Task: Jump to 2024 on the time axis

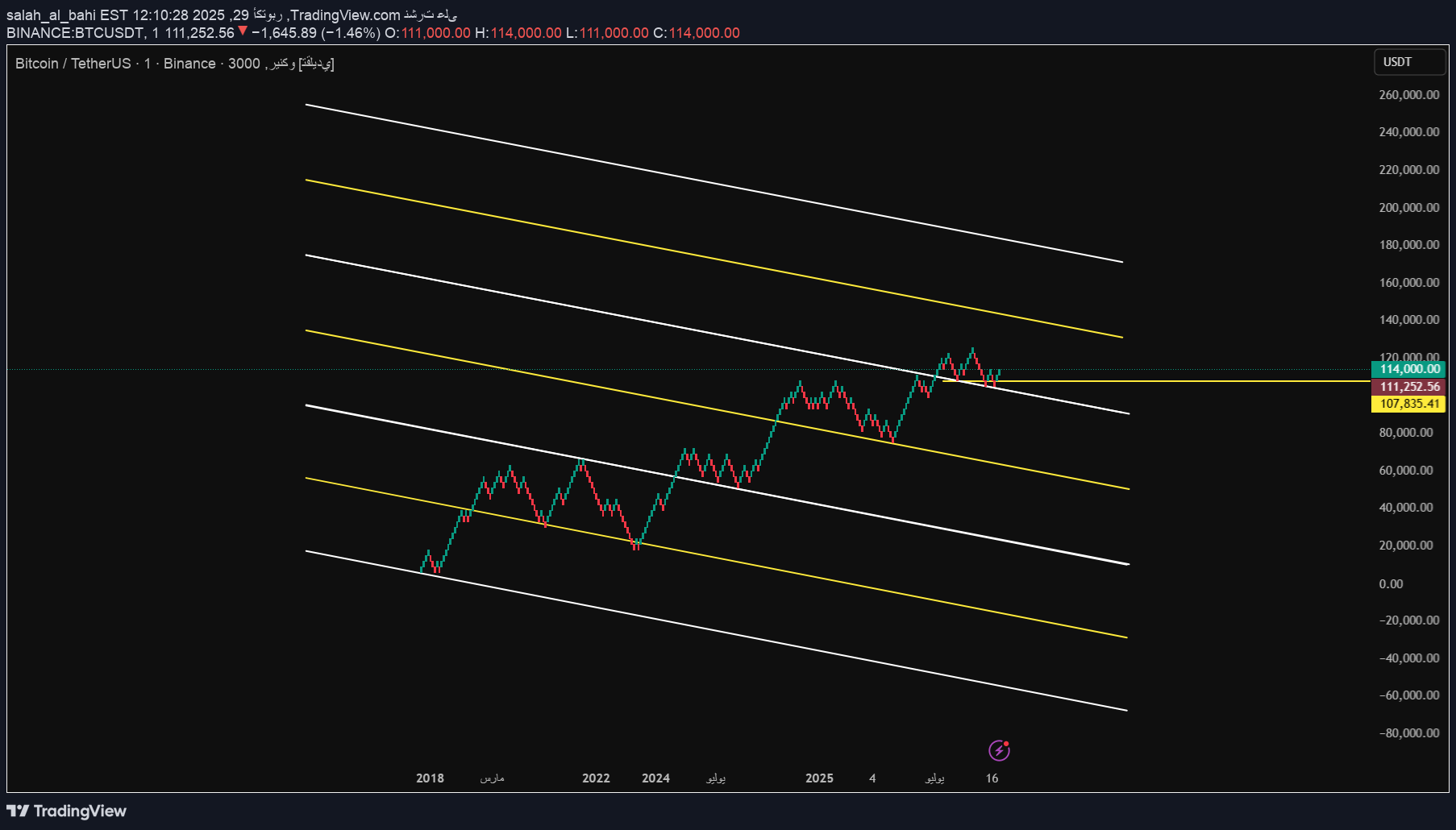Action: (x=655, y=778)
